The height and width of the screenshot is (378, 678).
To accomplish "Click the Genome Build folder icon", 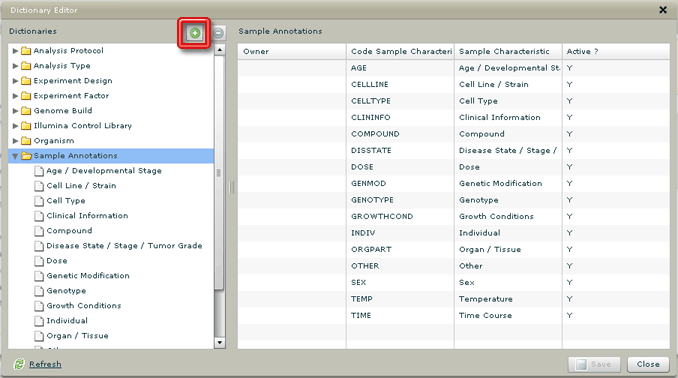I will 26,111.
